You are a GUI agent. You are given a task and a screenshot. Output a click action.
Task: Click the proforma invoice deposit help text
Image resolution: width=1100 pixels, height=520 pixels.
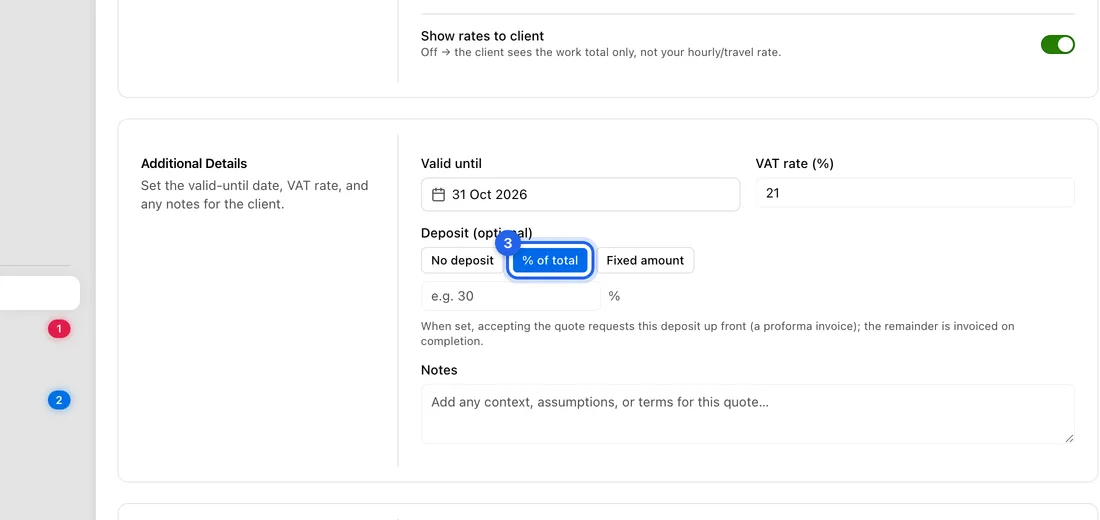pyautogui.click(x=718, y=334)
